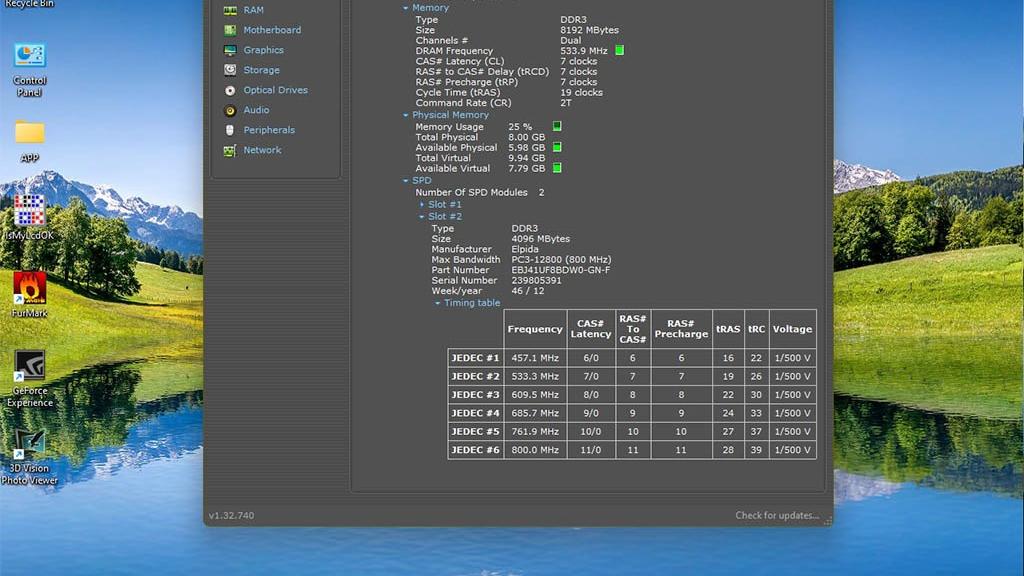
Task: Click the RAM icon in sidebar
Action: click(230, 10)
